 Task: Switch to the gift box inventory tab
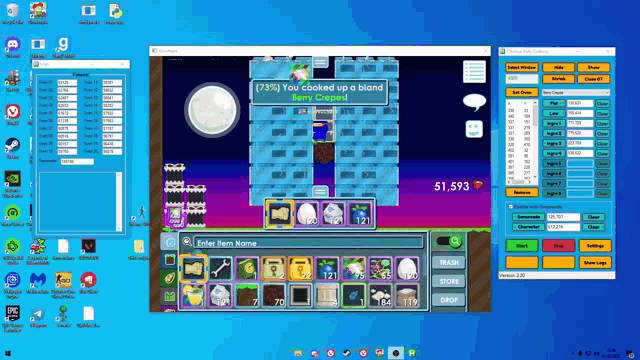[x=170, y=296]
